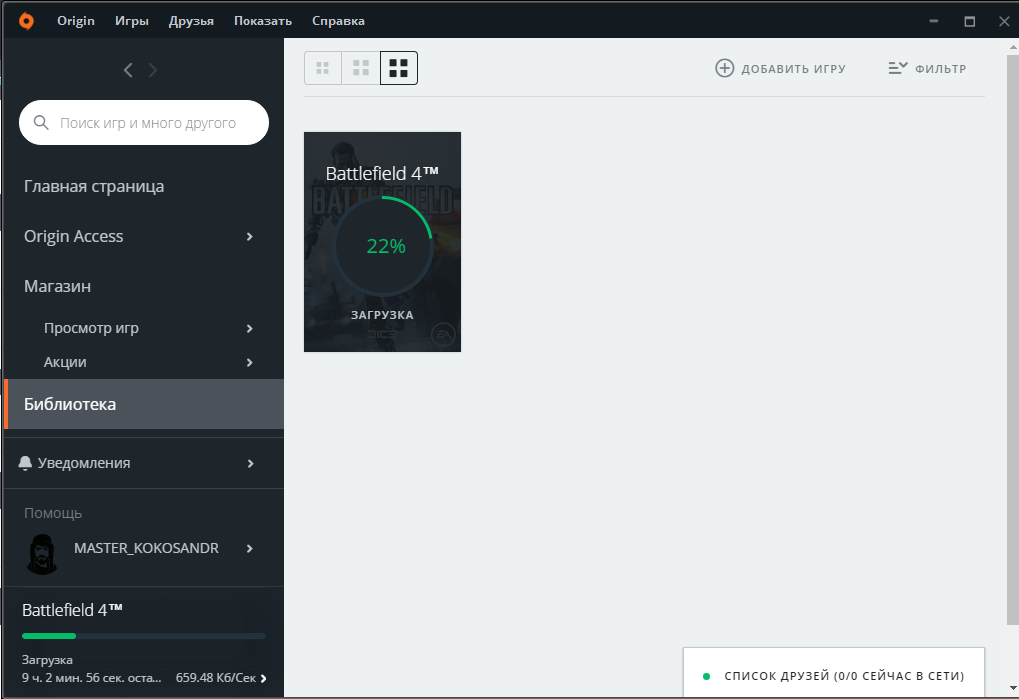Screen dimensions: 1019x699
Task: Close the Origin window
Action: (x=1004, y=21)
